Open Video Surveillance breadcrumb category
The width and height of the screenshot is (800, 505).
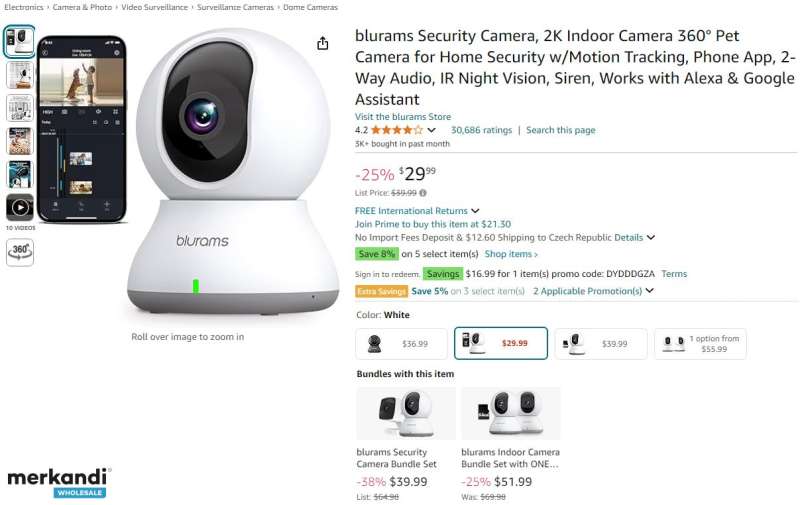point(155,7)
